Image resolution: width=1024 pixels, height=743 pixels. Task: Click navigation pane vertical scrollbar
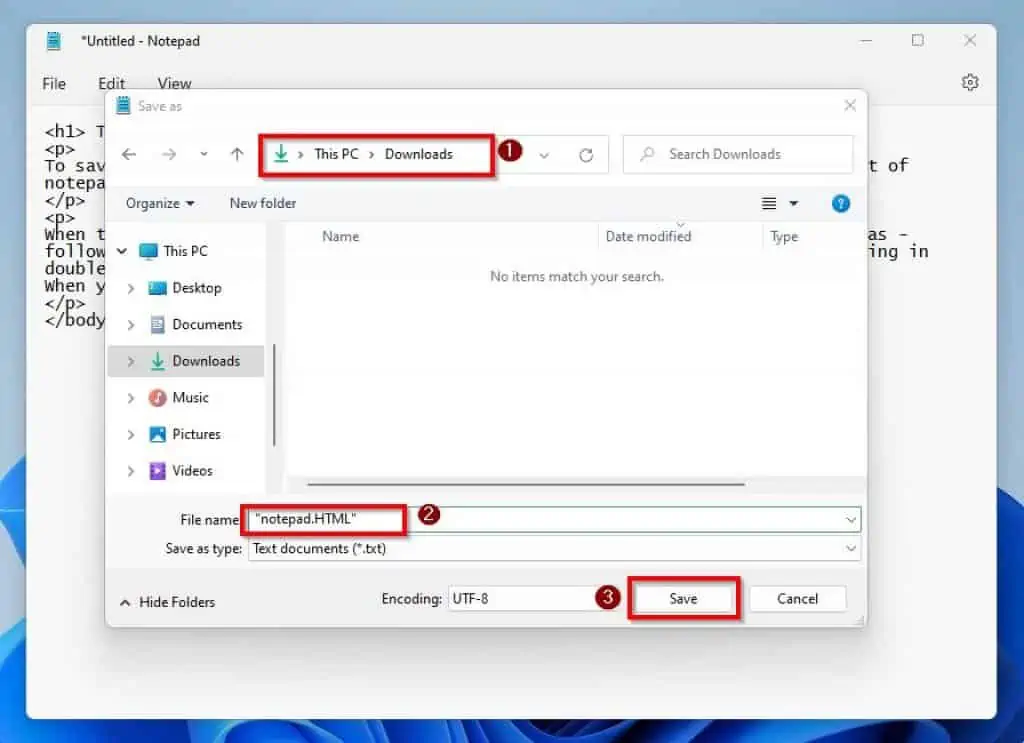pyautogui.click(x=274, y=396)
